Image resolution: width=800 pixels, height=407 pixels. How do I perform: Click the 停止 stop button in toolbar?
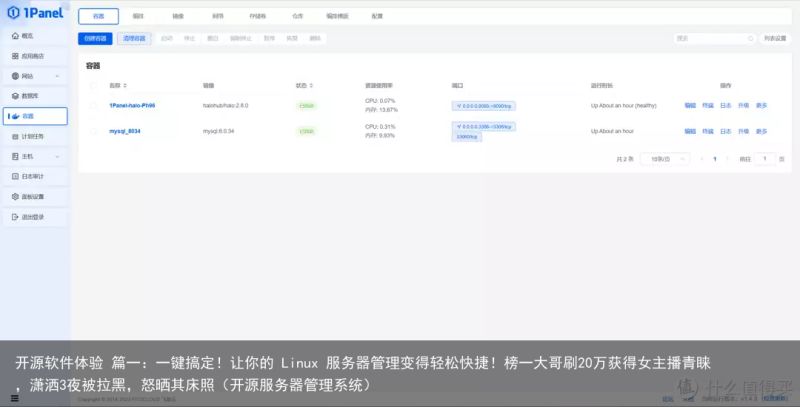click(x=189, y=38)
